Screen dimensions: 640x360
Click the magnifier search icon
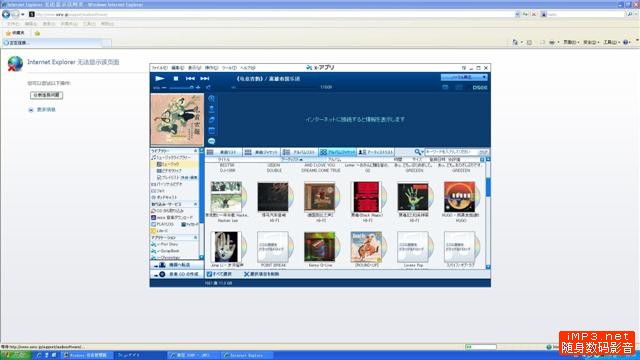(x=417, y=152)
